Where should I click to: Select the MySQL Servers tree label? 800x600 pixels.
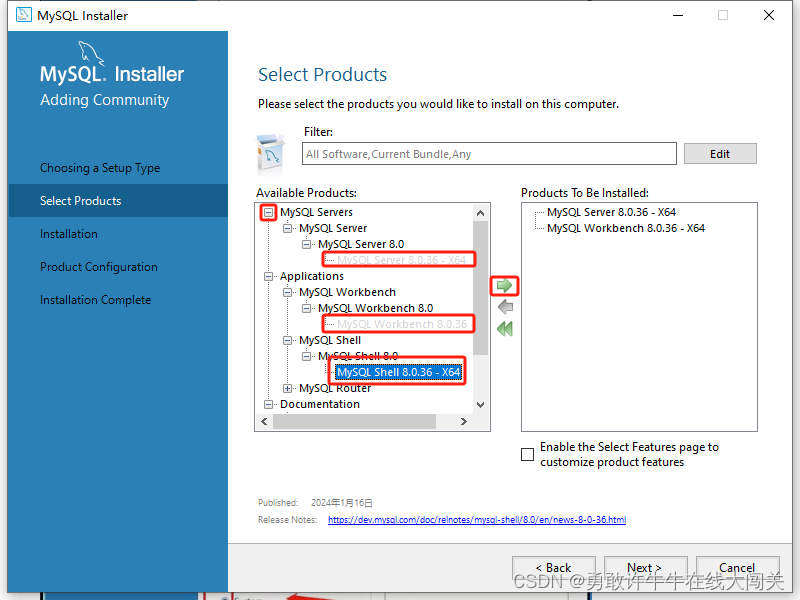tap(316, 212)
